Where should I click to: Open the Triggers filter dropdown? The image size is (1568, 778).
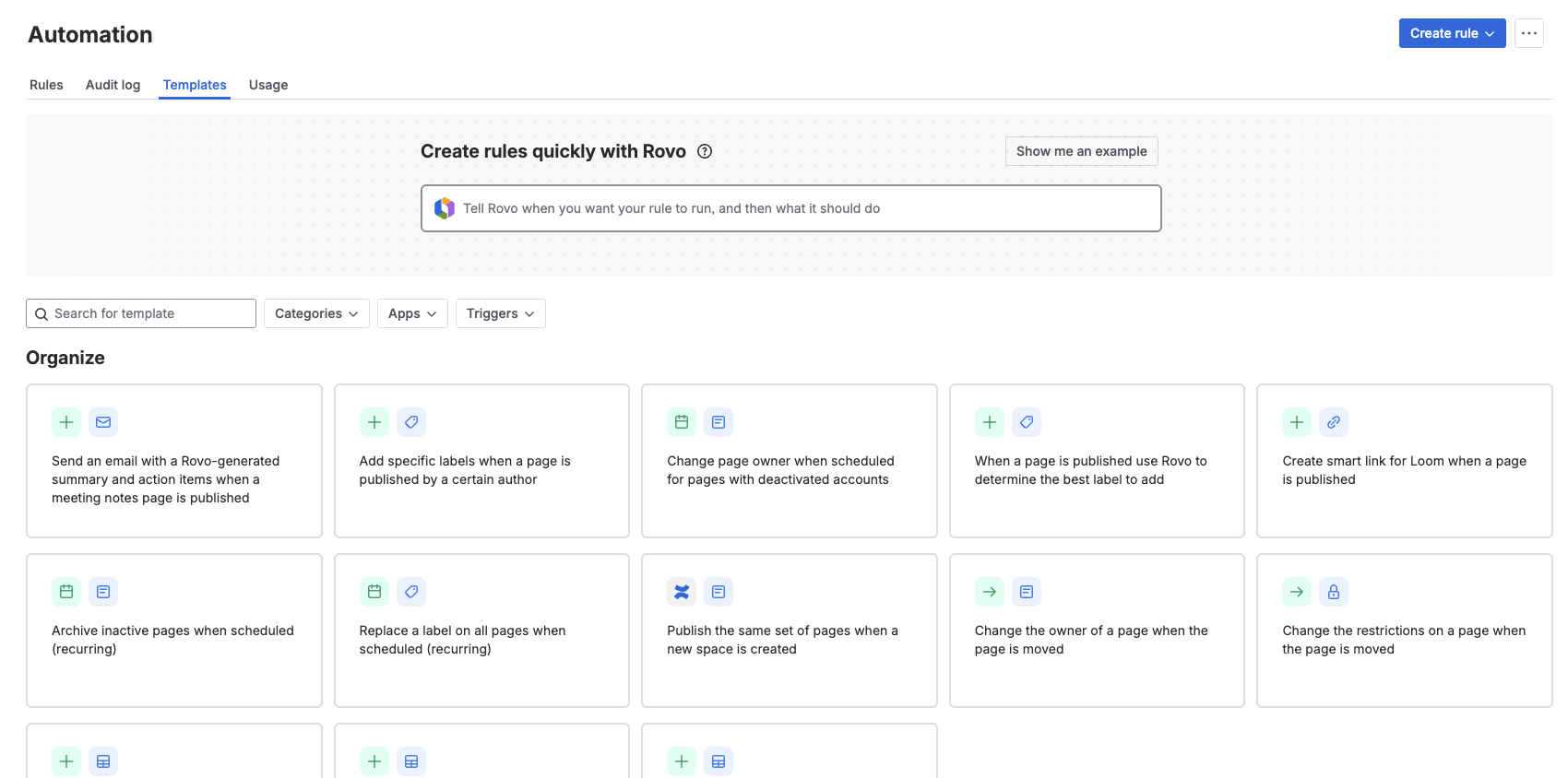(501, 313)
